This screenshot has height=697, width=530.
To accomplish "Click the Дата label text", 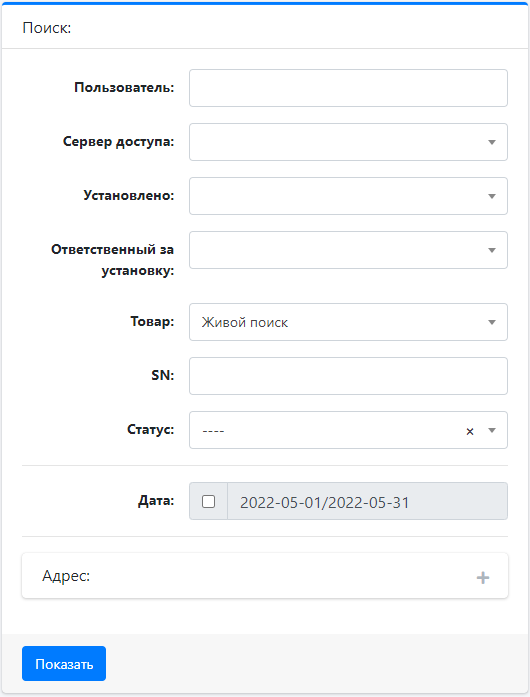I will (x=156, y=501).
